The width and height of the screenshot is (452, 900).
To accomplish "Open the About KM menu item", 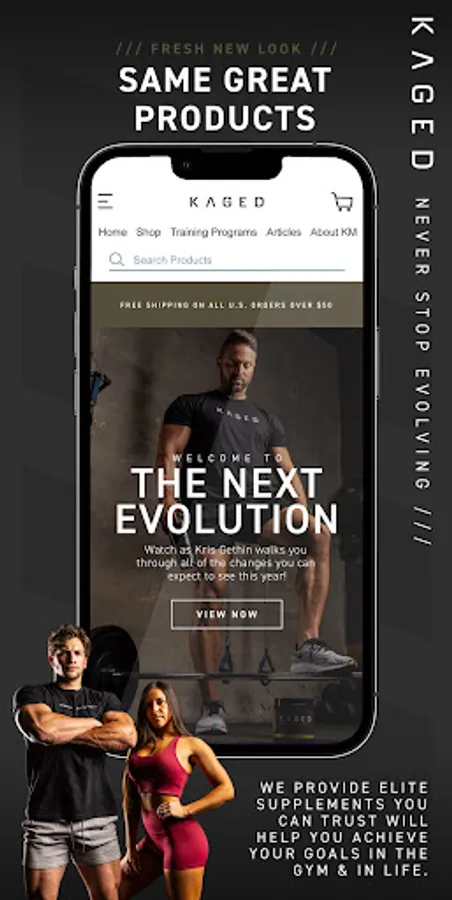I will [x=334, y=232].
